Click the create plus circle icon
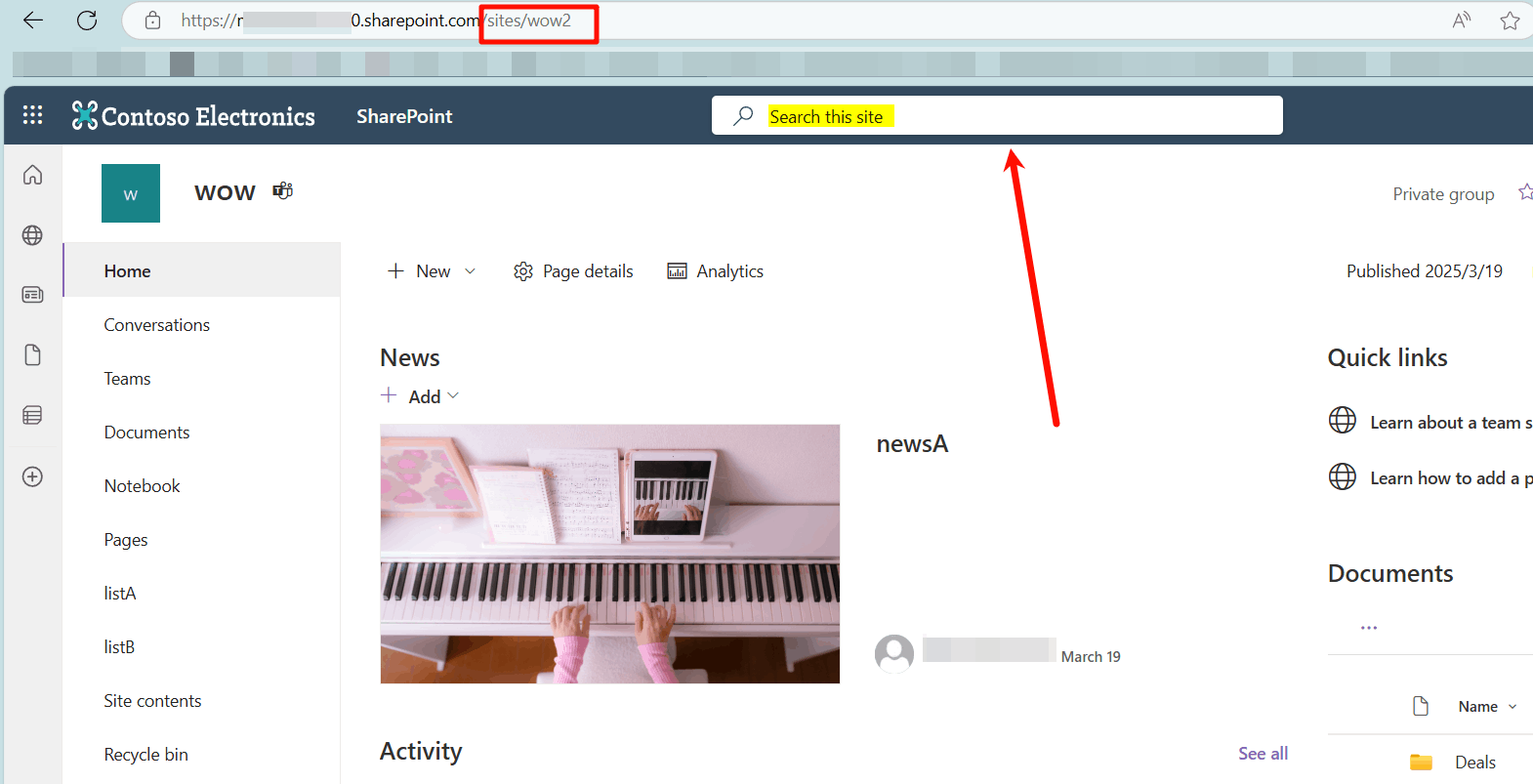This screenshot has width=1533, height=784. click(x=32, y=476)
